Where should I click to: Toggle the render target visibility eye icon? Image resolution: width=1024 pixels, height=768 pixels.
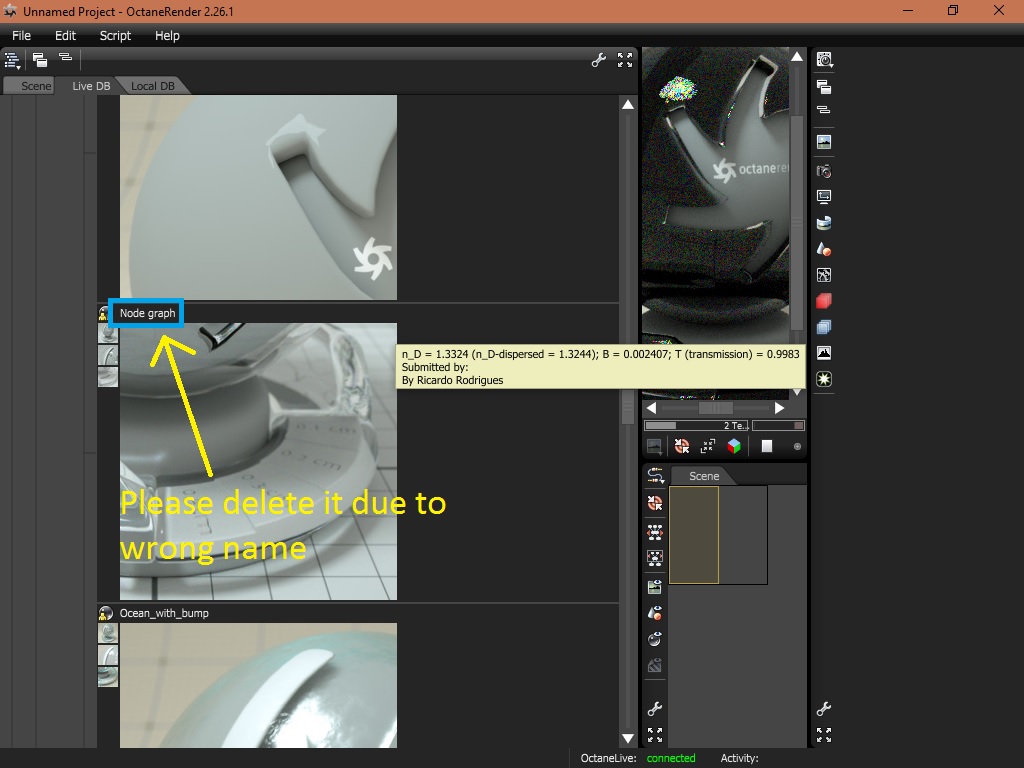click(654, 586)
